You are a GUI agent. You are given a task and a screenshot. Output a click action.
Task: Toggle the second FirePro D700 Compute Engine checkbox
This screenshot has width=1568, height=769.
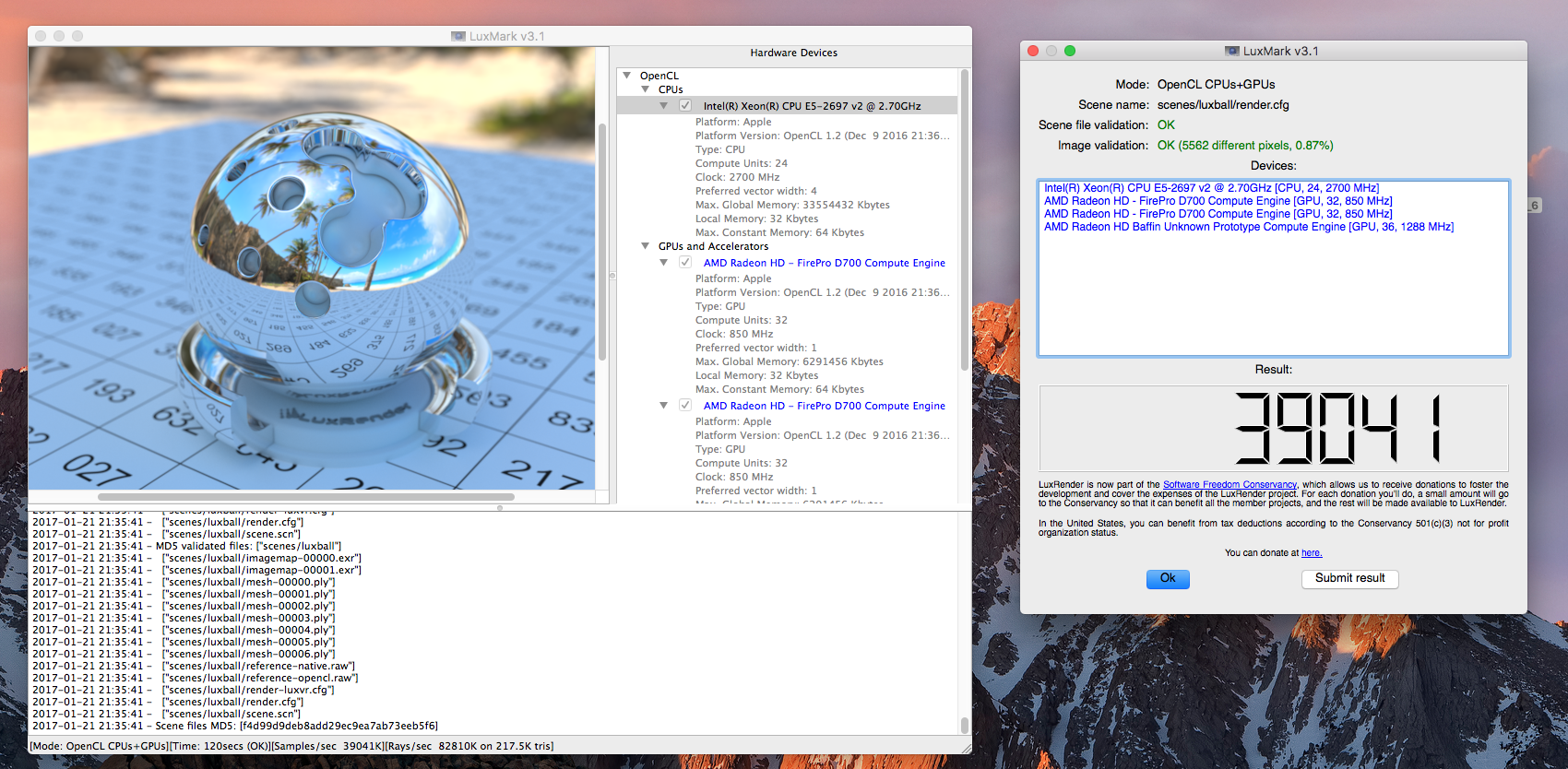click(685, 405)
